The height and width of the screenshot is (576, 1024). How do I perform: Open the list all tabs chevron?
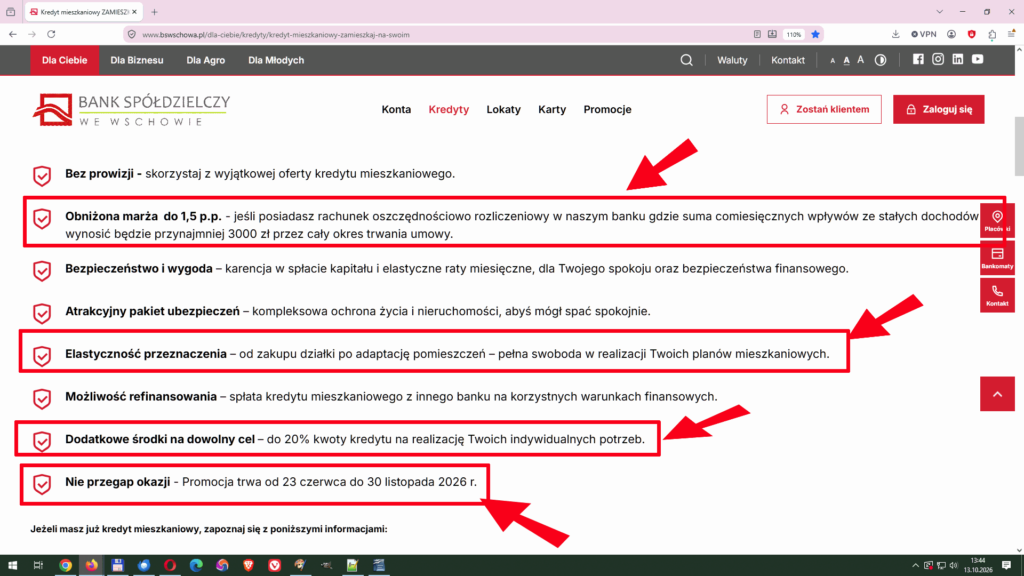tap(940, 12)
